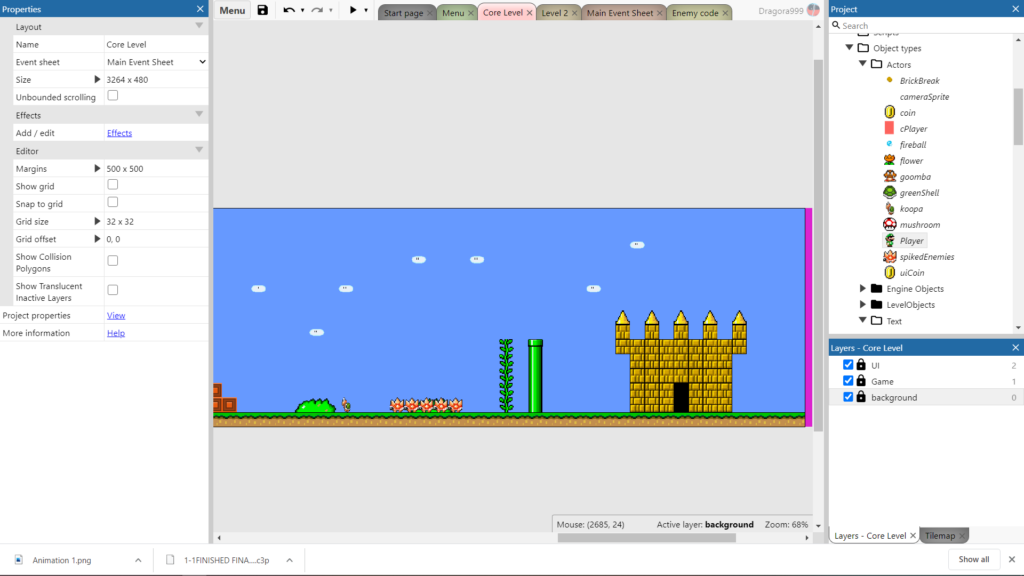Enable Show Translucent Inactive Layers checkbox

(x=113, y=290)
